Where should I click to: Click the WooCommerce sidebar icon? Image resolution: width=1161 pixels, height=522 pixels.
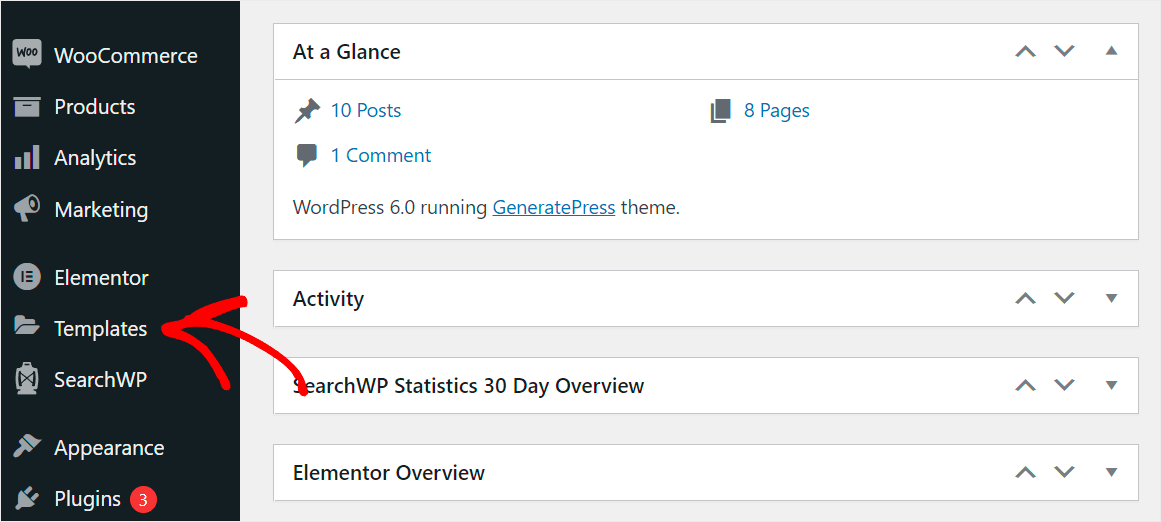[27, 54]
